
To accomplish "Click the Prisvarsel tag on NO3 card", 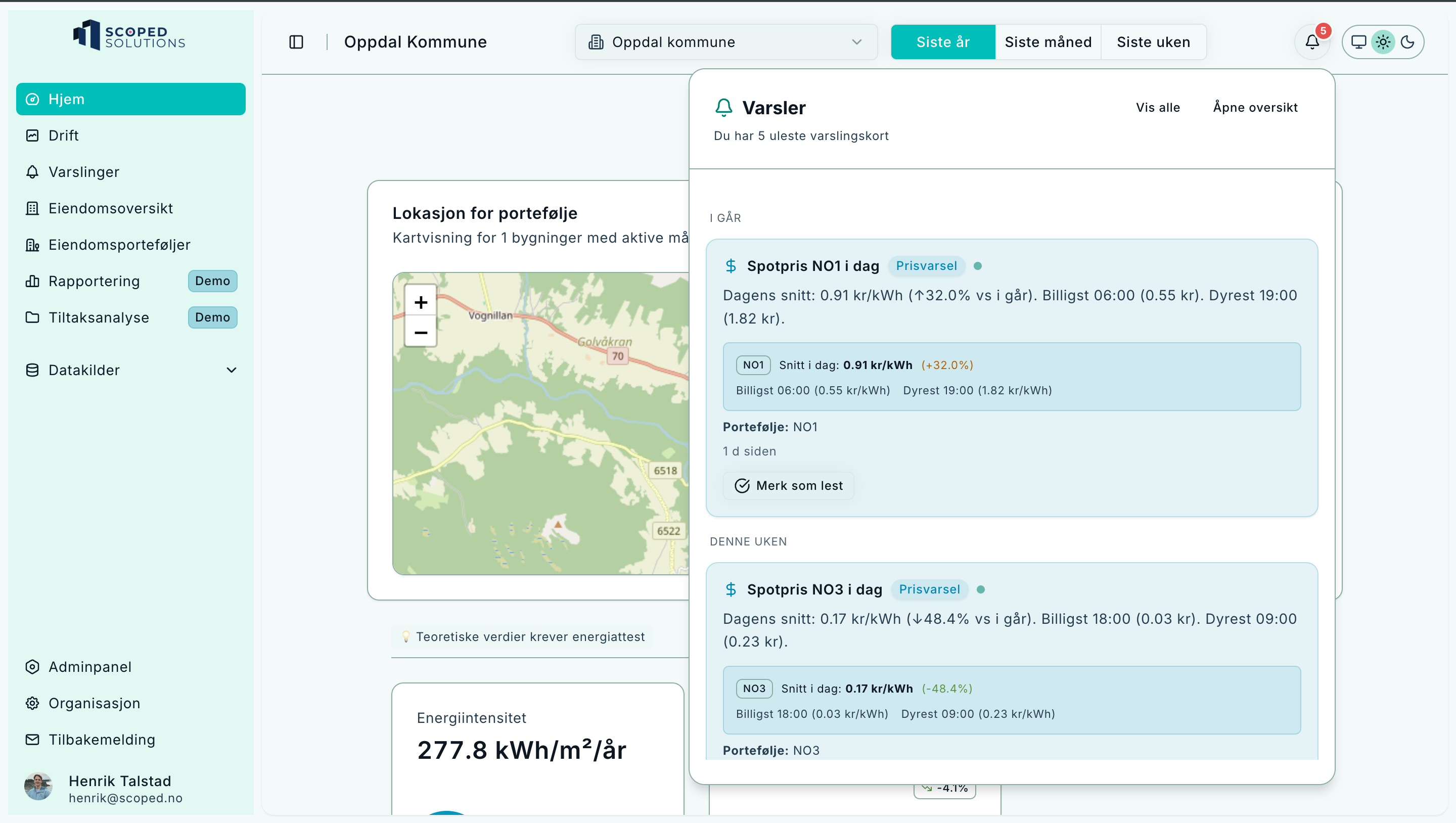I will pyautogui.click(x=929, y=589).
